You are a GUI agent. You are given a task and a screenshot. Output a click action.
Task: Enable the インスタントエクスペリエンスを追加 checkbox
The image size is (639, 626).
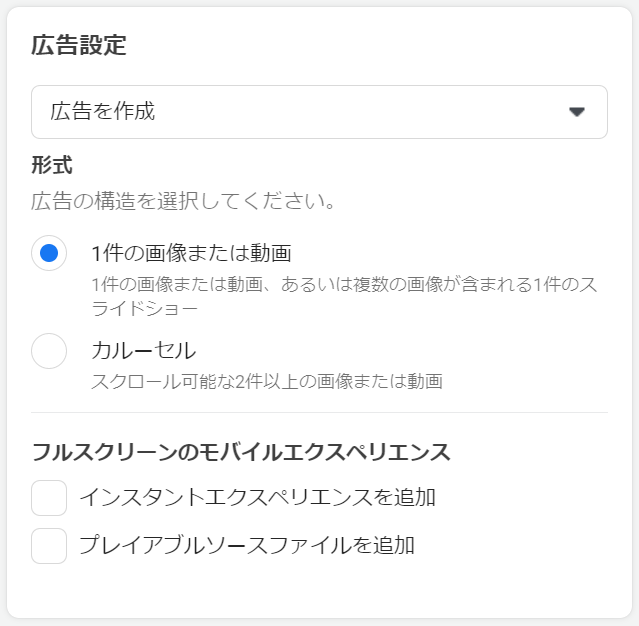point(49,497)
